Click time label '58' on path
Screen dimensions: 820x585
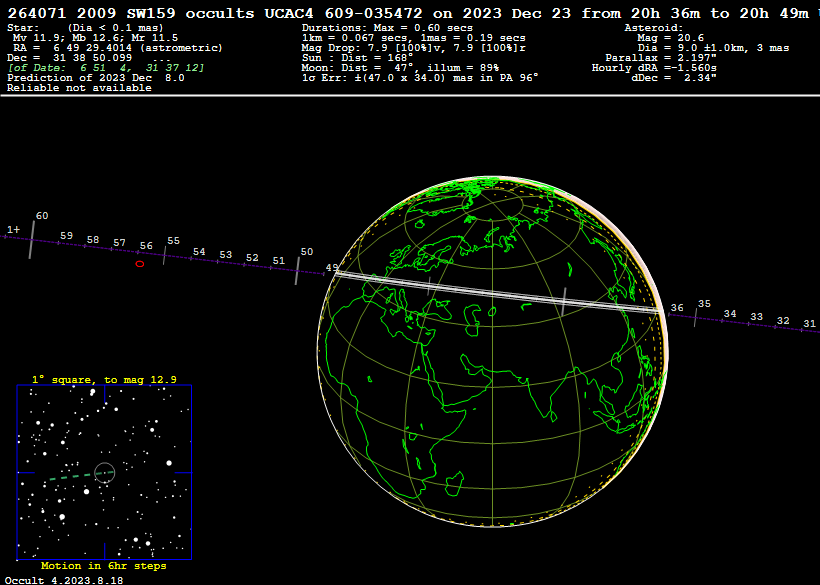coord(93,239)
